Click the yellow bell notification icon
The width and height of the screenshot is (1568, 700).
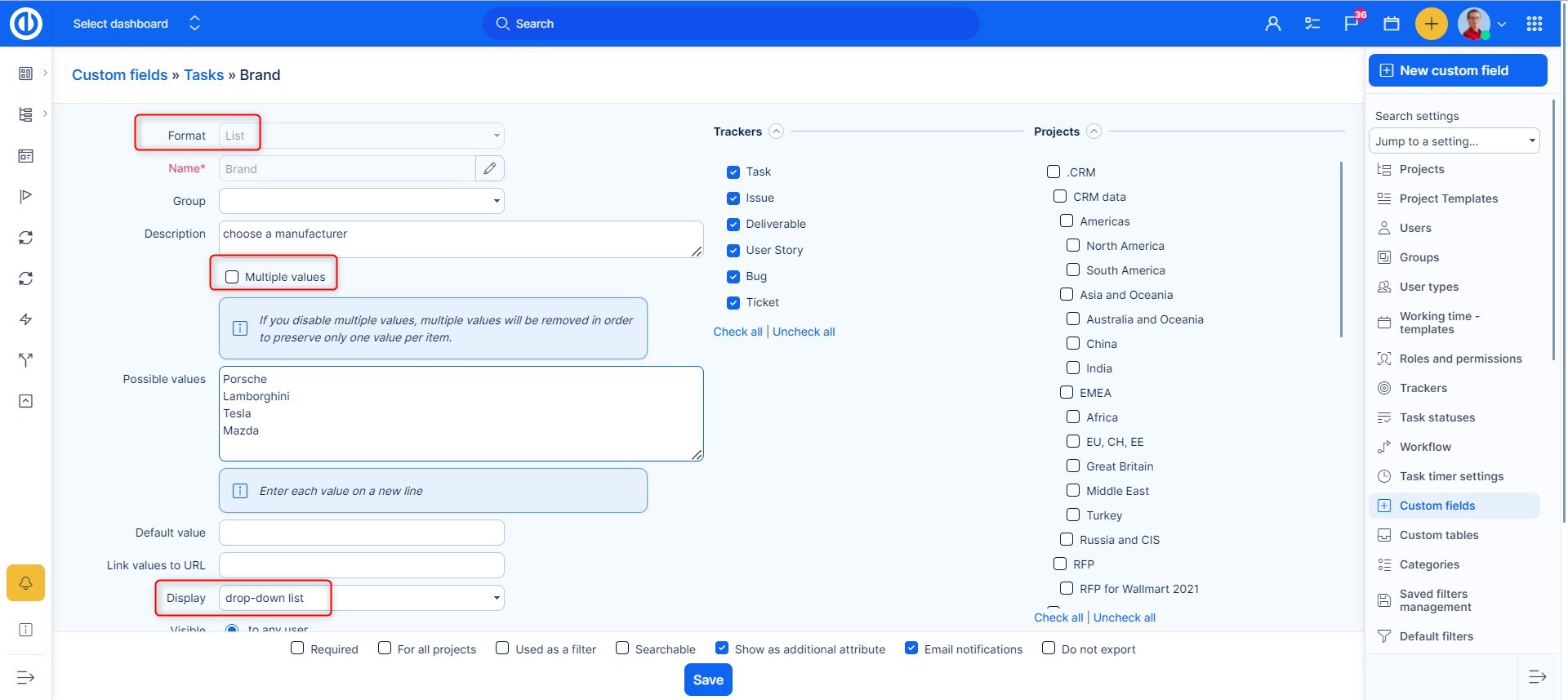[25, 583]
